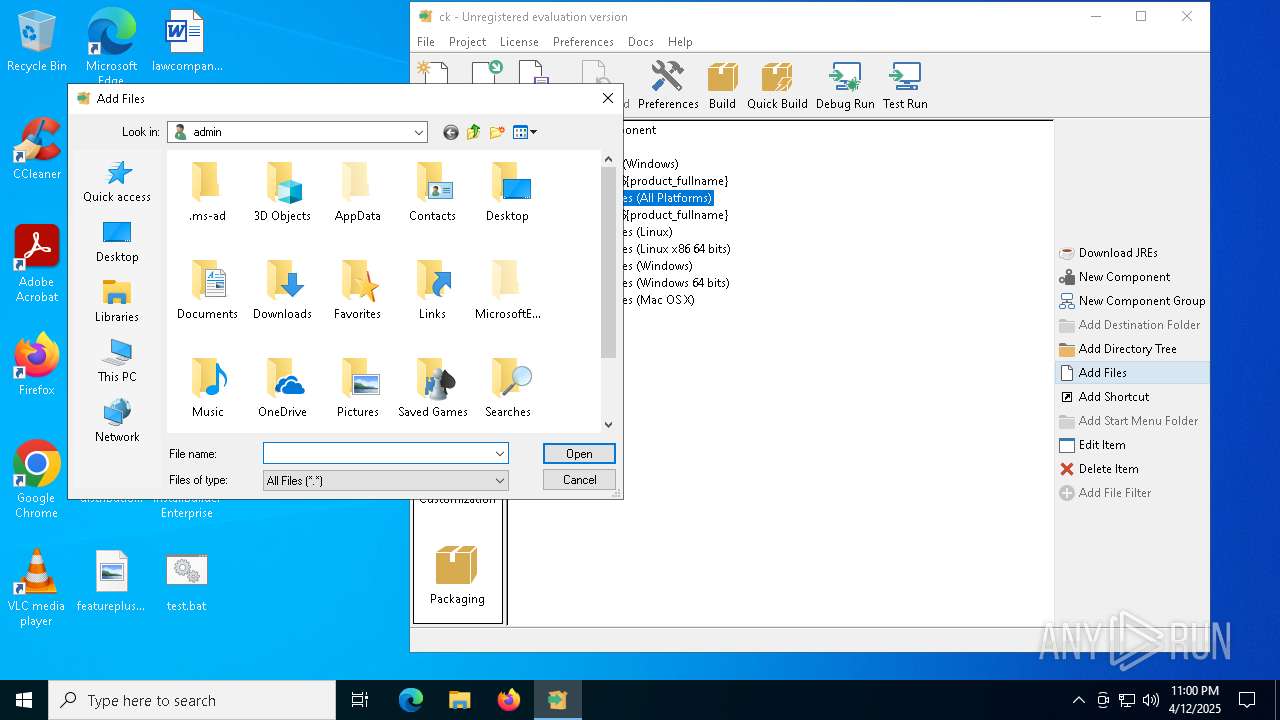Open the Help menu
Screen dimensions: 1280x720
tap(680, 42)
